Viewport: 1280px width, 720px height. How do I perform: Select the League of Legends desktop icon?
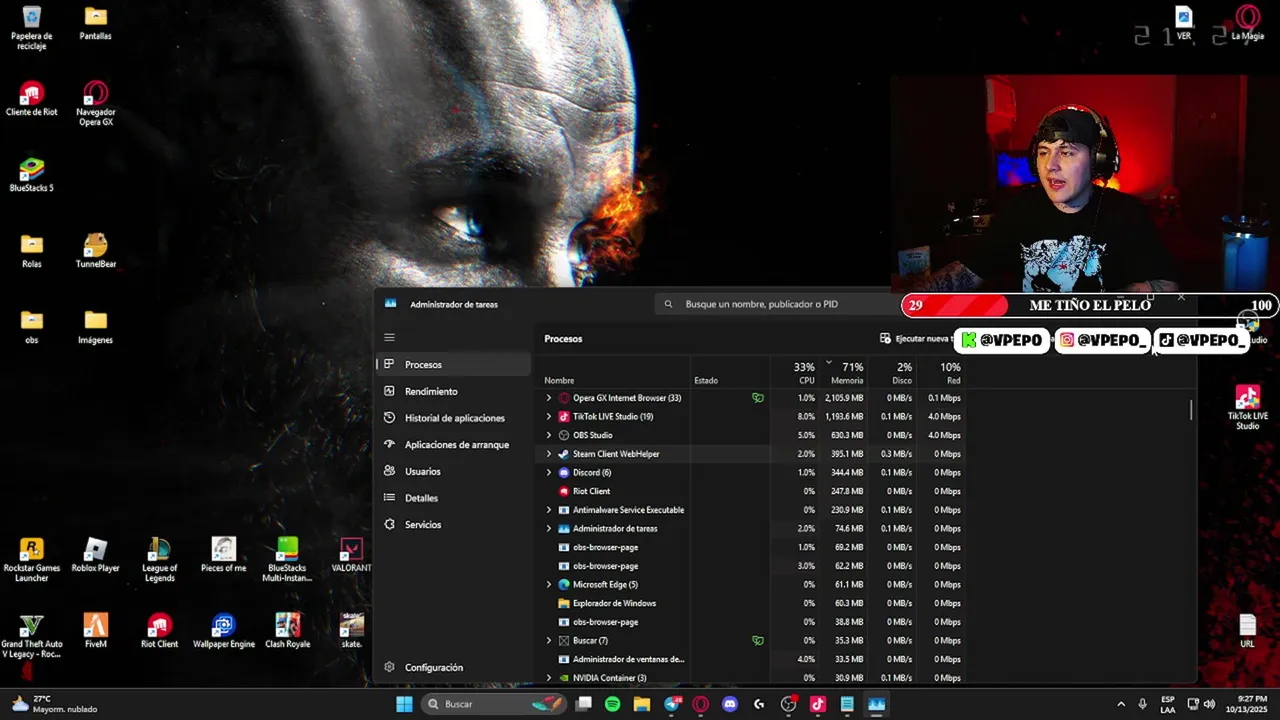point(159,560)
